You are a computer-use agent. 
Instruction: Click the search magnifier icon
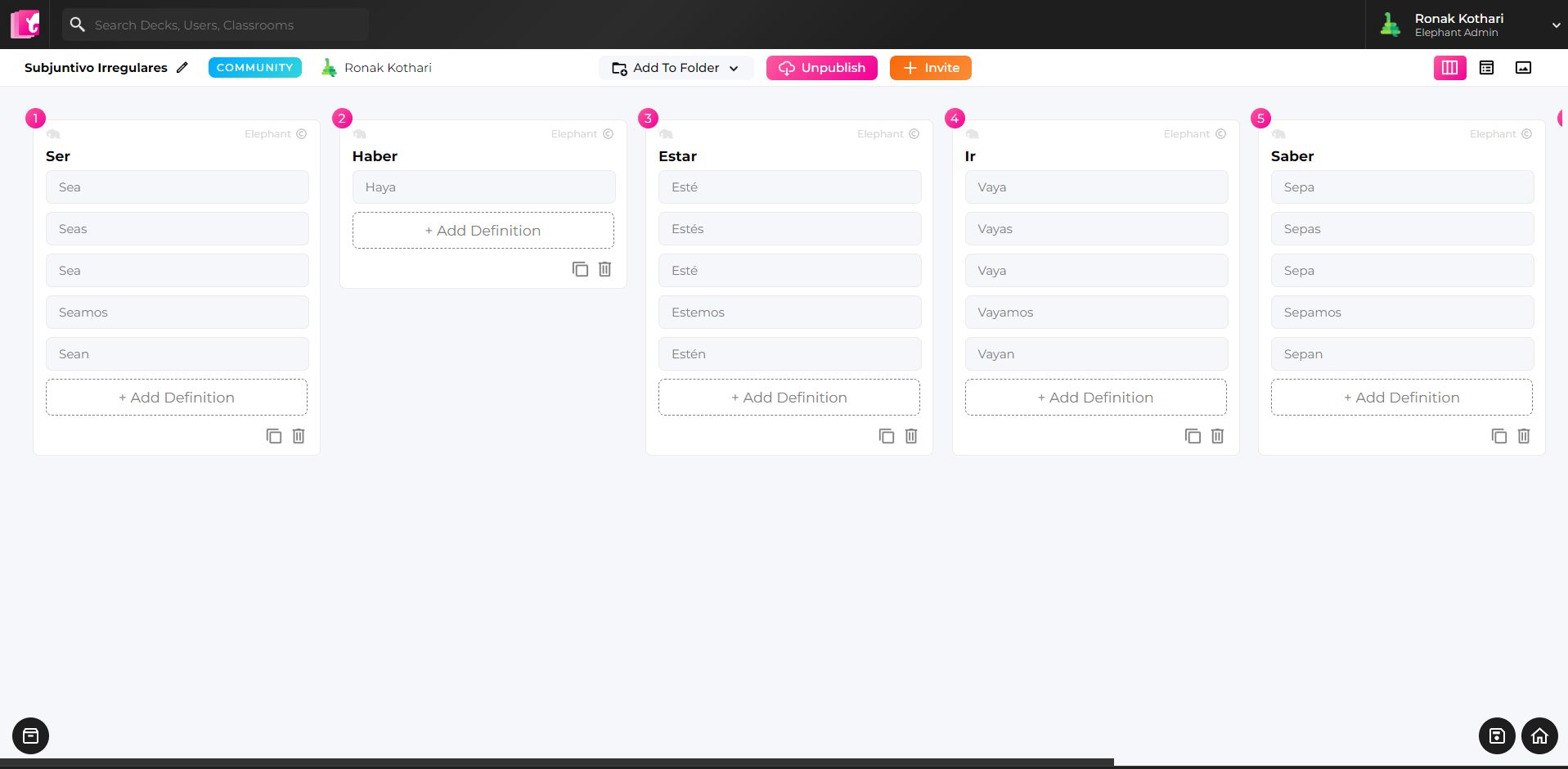tap(78, 25)
